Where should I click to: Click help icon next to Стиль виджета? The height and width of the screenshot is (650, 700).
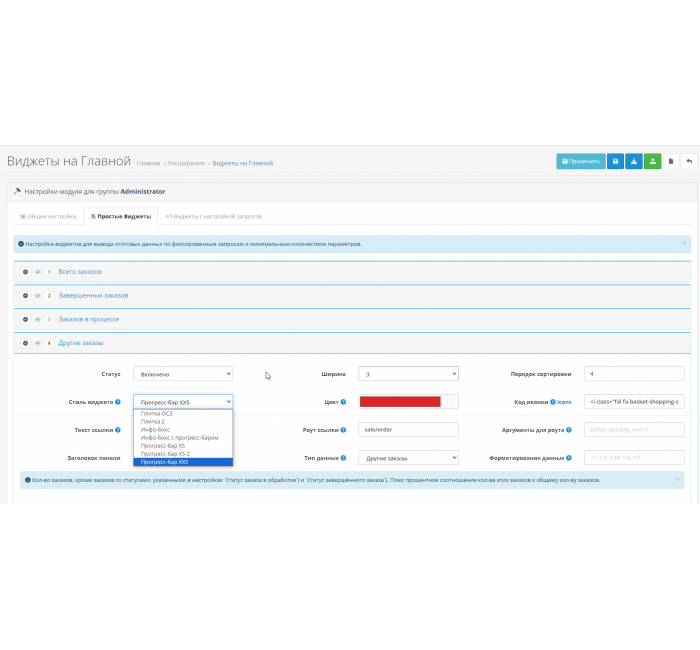(x=118, y=402)
